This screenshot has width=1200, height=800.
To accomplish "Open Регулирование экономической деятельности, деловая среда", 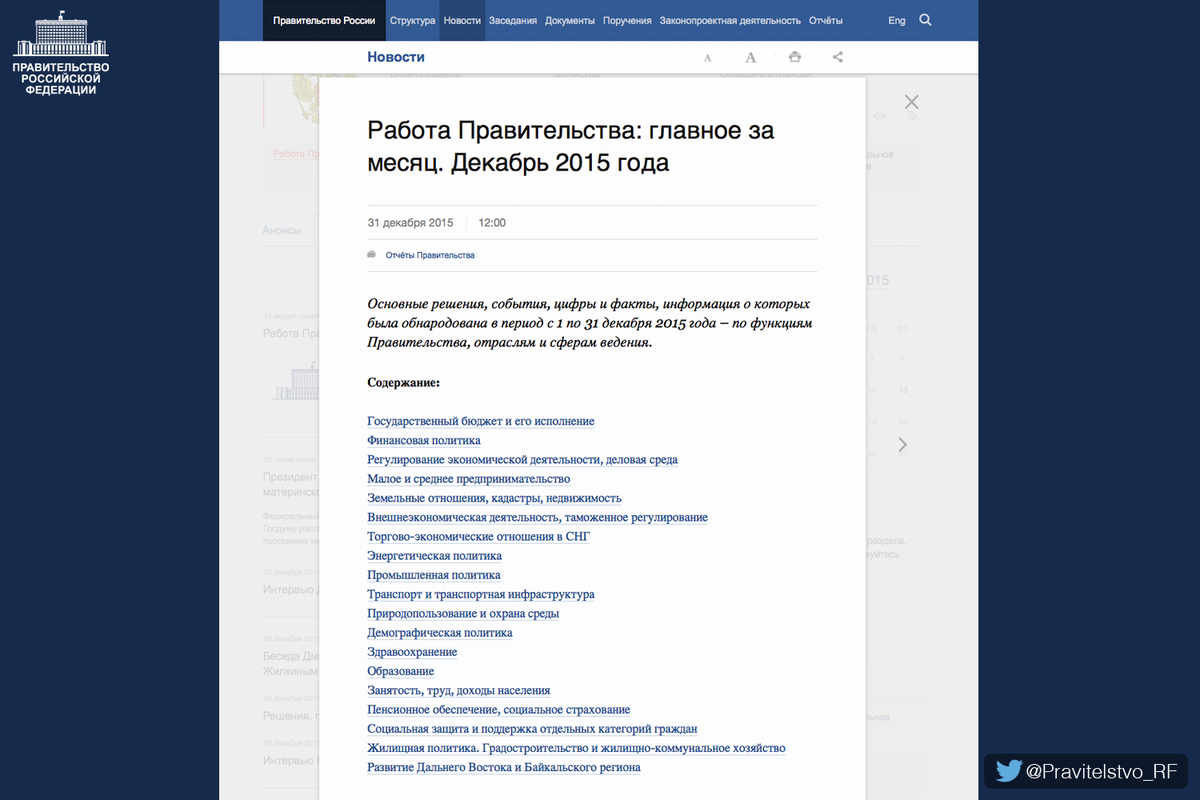I will click(522, 460).
